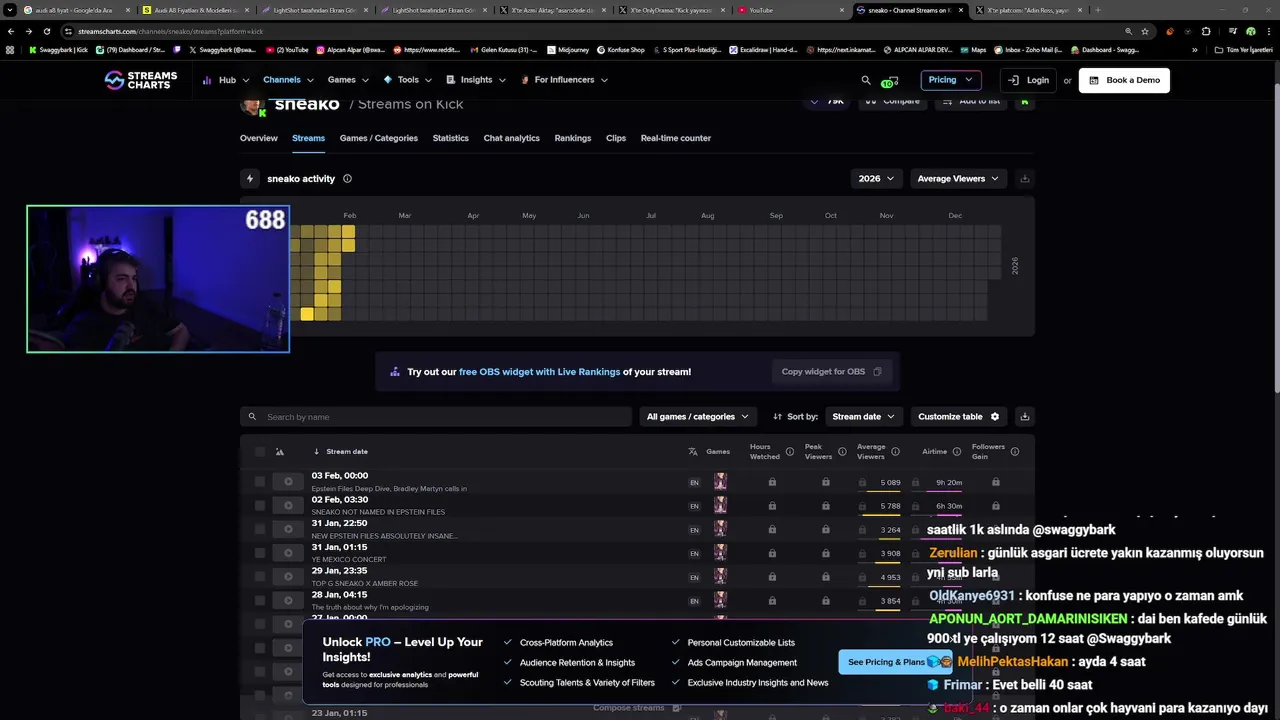Check the 28 Jan, 04:15 stream row
The width and height of the screenshot is (1280, 720).
[259, 601]
